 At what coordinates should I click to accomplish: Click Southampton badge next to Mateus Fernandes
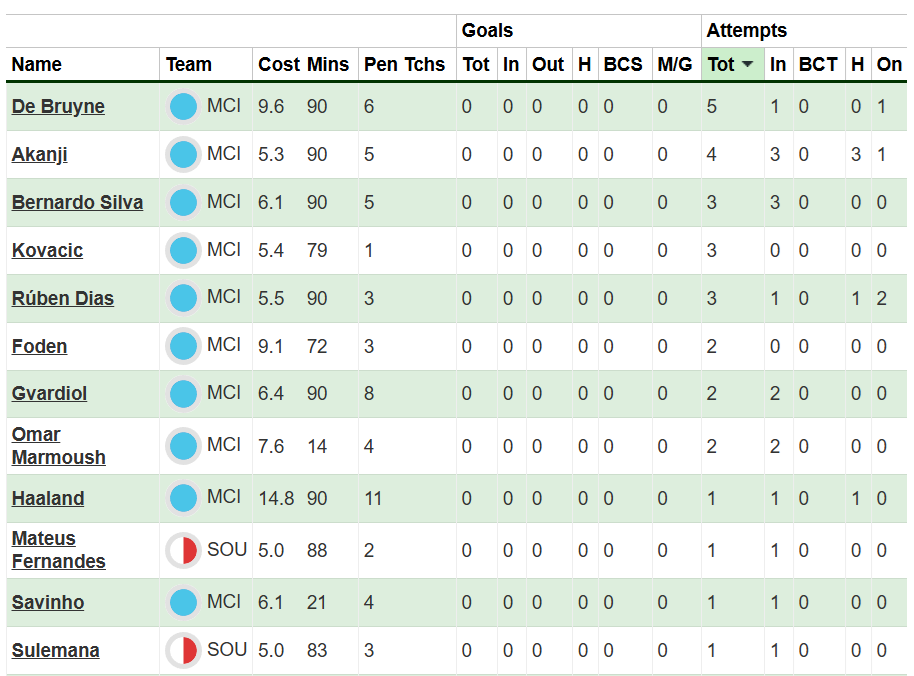point(183,550)
